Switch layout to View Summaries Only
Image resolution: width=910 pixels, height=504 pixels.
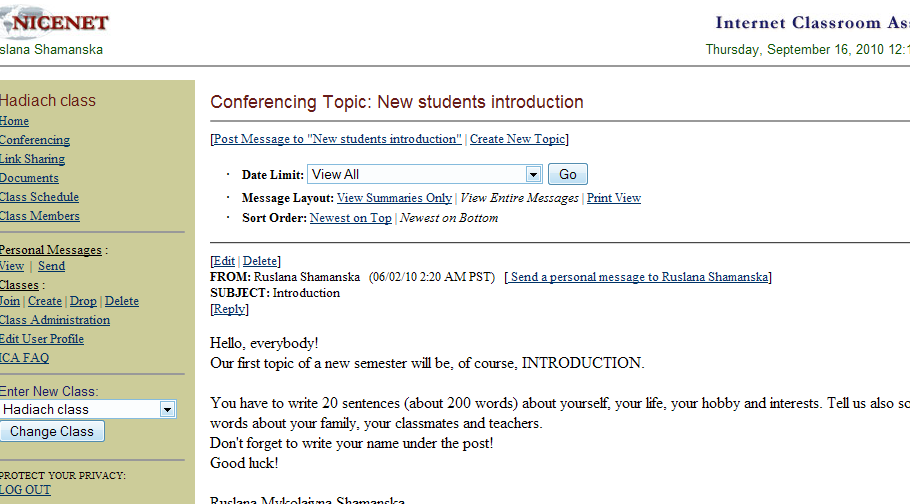[x=395, y=198]
